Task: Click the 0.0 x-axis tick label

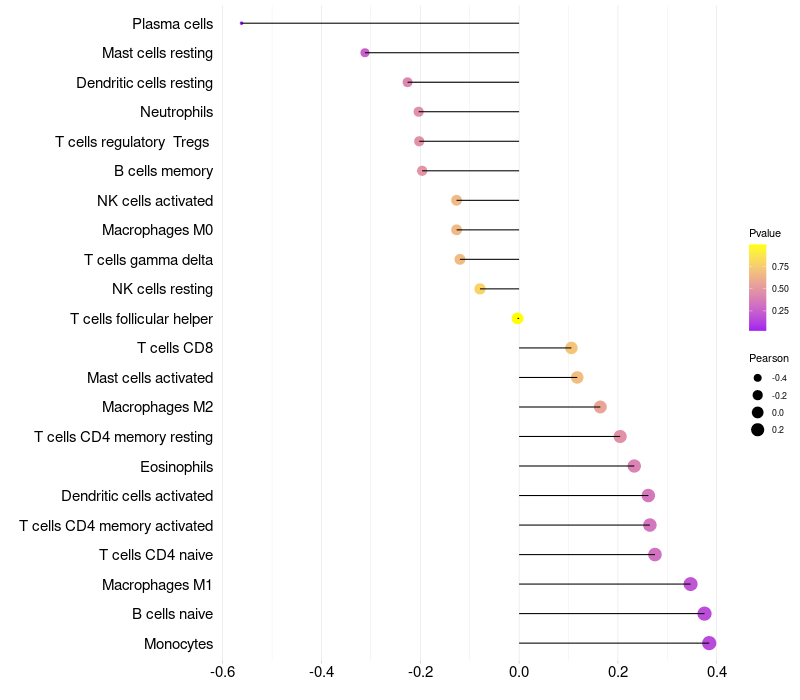Action: click(x=519, y=671)
